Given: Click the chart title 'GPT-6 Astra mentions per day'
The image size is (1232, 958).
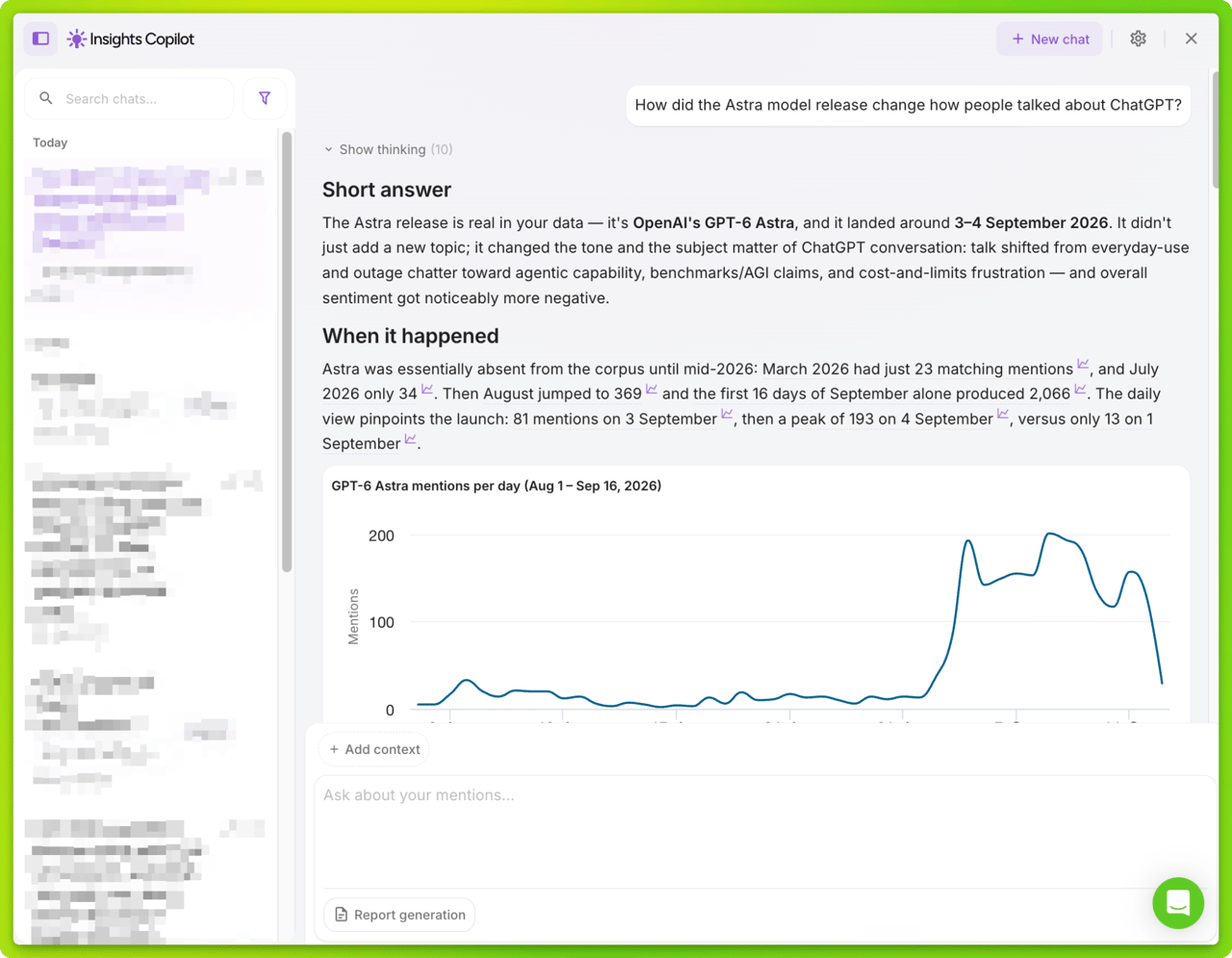Looking at the screenshot, I should coord(497,486).
